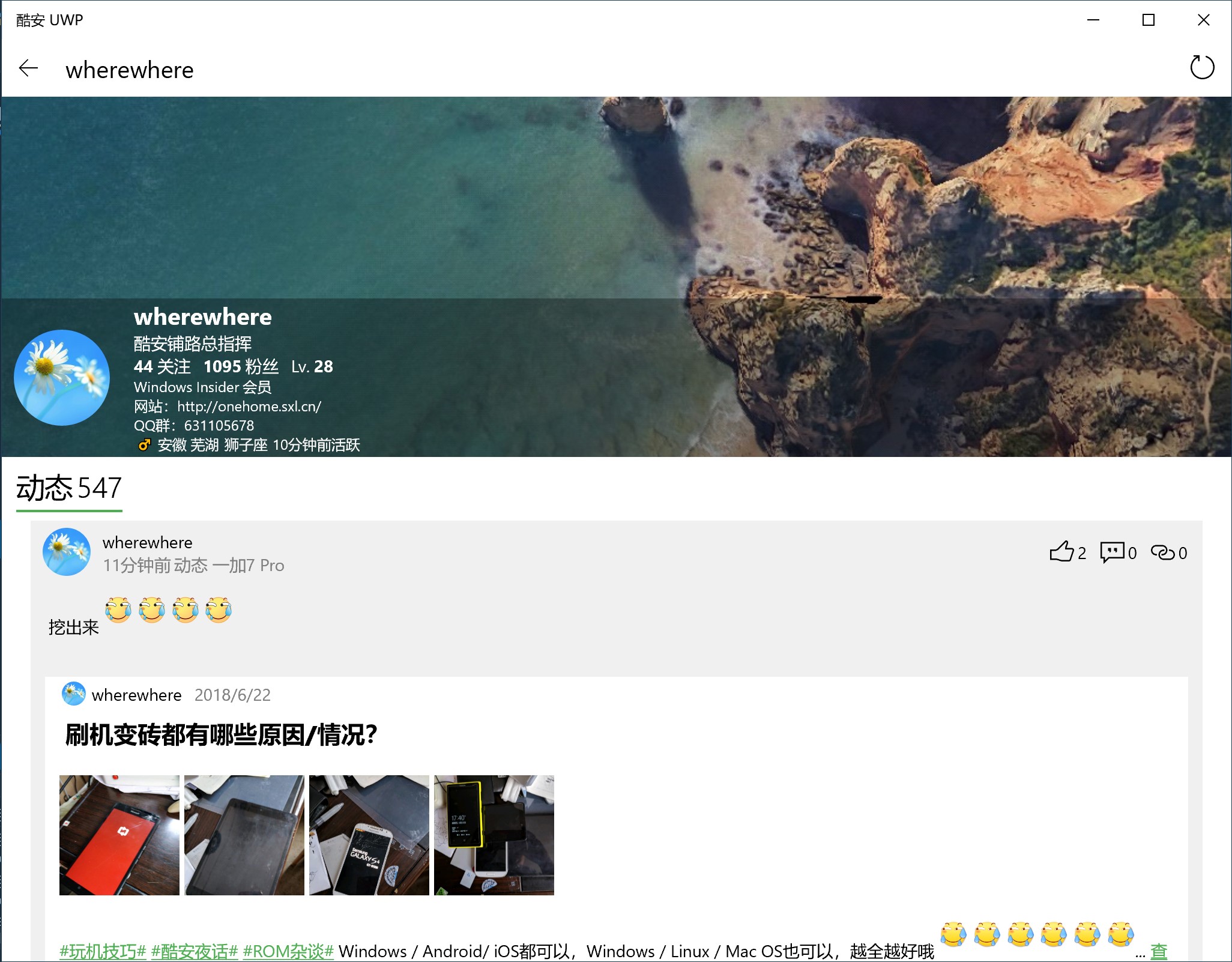Click the refresh icon at top right
This screenshot has height=962, width=1232.
(x=1201, y=68)
